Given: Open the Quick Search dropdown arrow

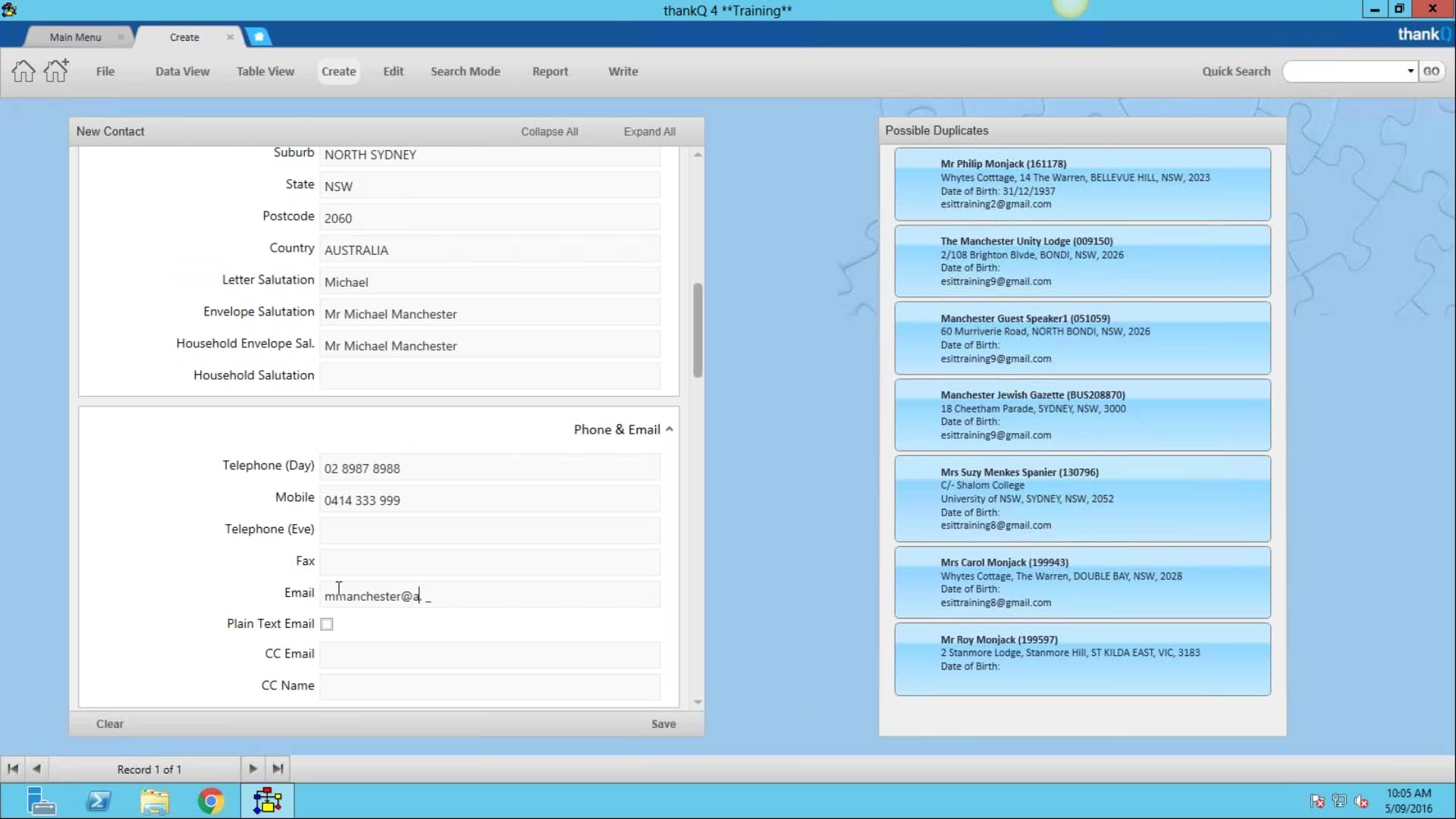Looking at the screenshot, I should (x=1409, y=71).
